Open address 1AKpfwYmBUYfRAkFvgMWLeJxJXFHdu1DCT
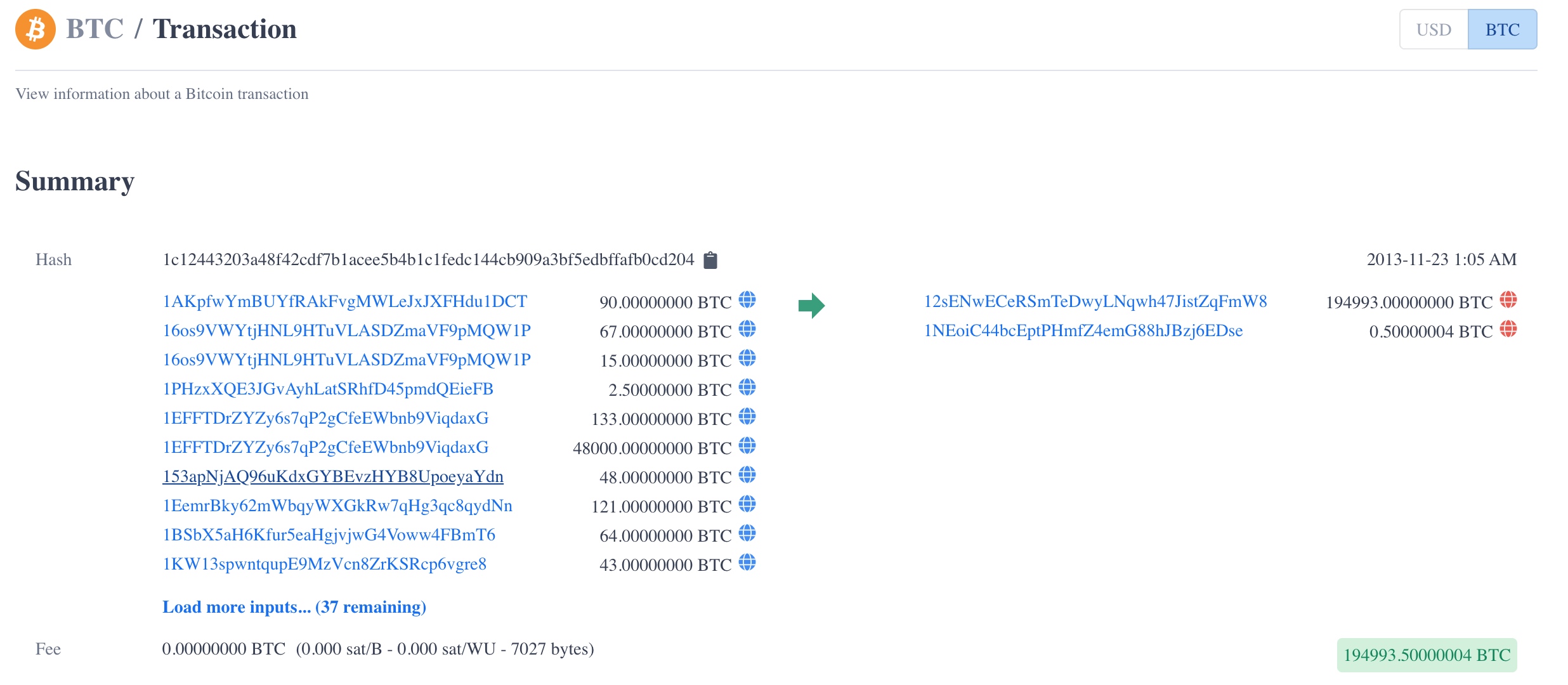 coord(344,301)
